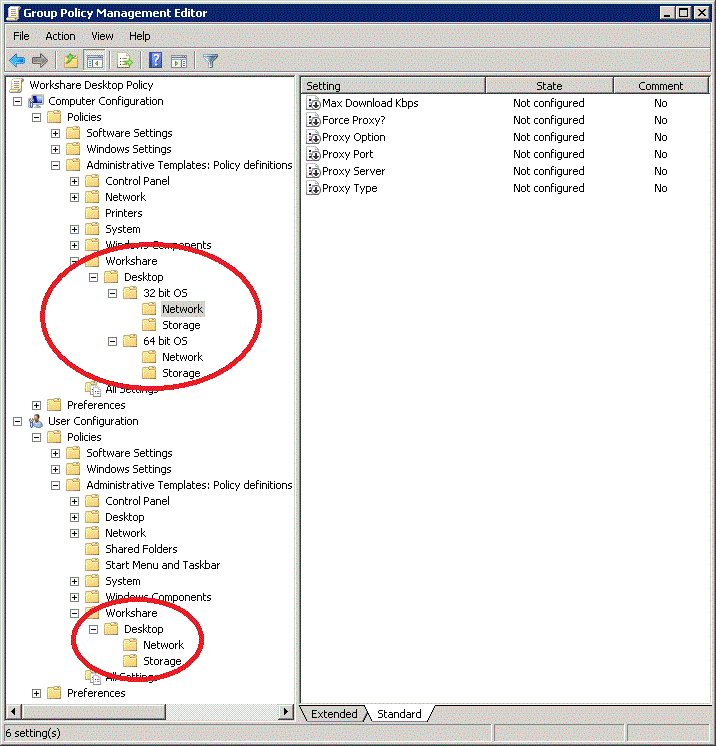The width and height of the screenshot is (716, 746).
Task: Click the tree pane right scroll arrow
Action: click(x=285, y=712)
